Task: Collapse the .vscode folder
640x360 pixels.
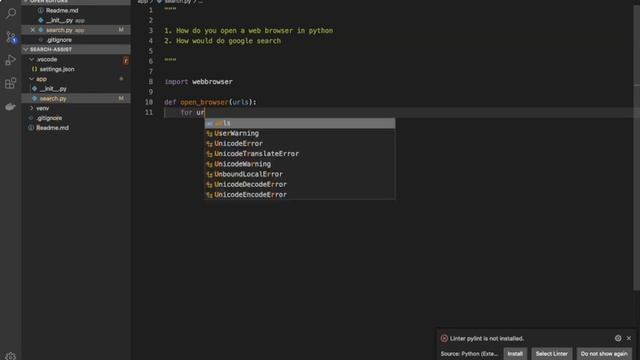Action: click(x=47, y=59)
